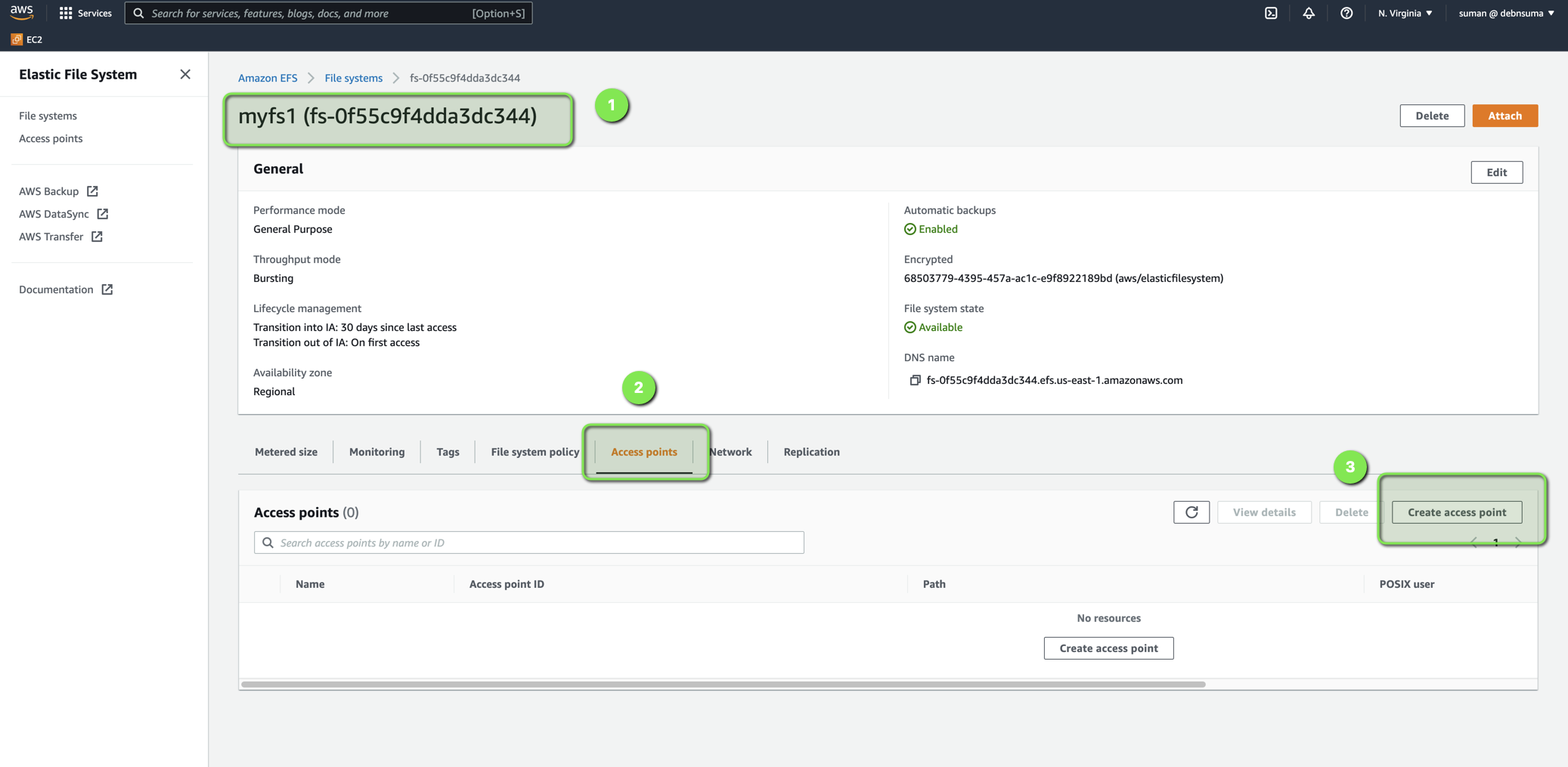Expand the N. Virginia region dropdown
The image size is (1568, 767).
click(1405, 13)
